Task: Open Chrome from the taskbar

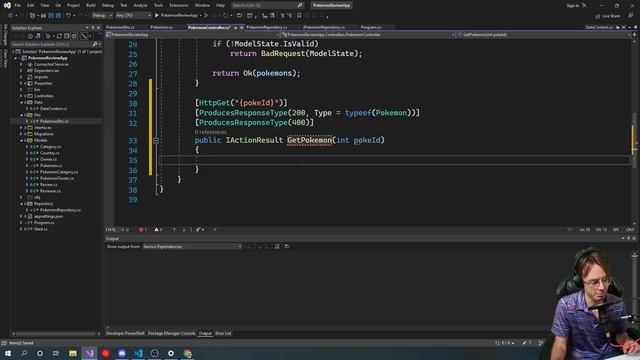Action: click(x=187, y=353)
